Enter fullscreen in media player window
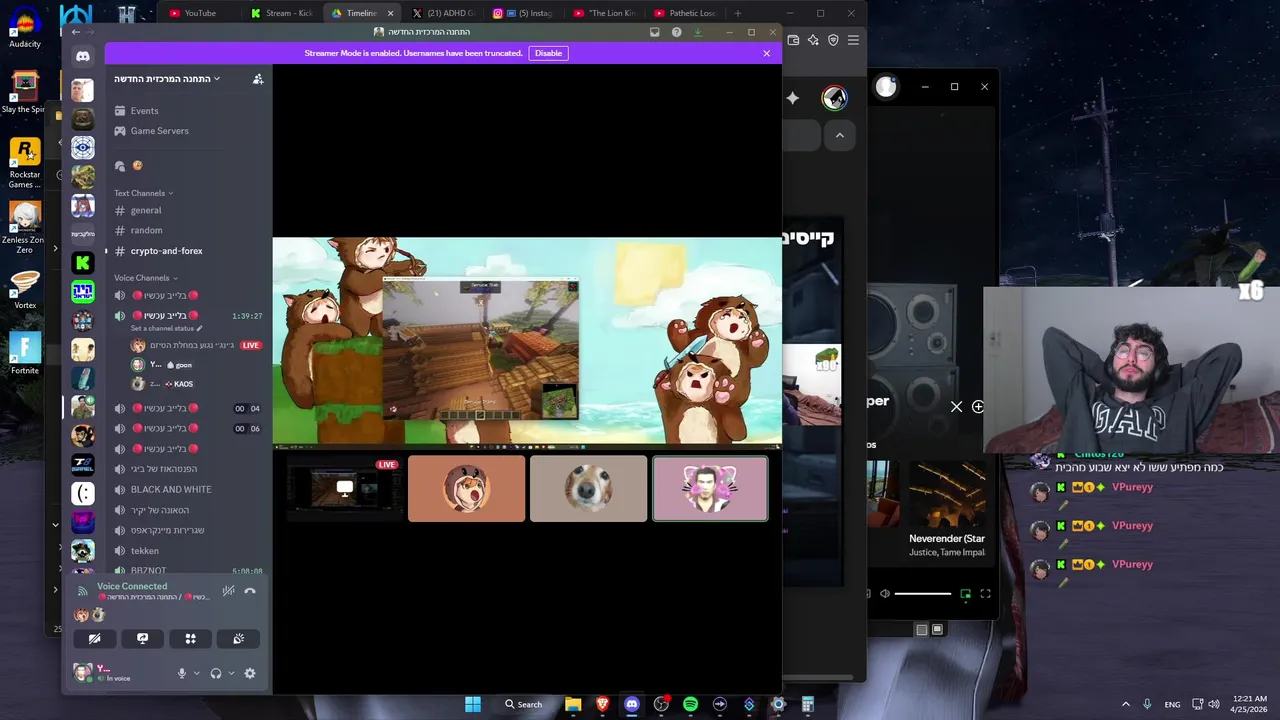Viewport: 1280px width, 720px height. [x=985, y=594]
